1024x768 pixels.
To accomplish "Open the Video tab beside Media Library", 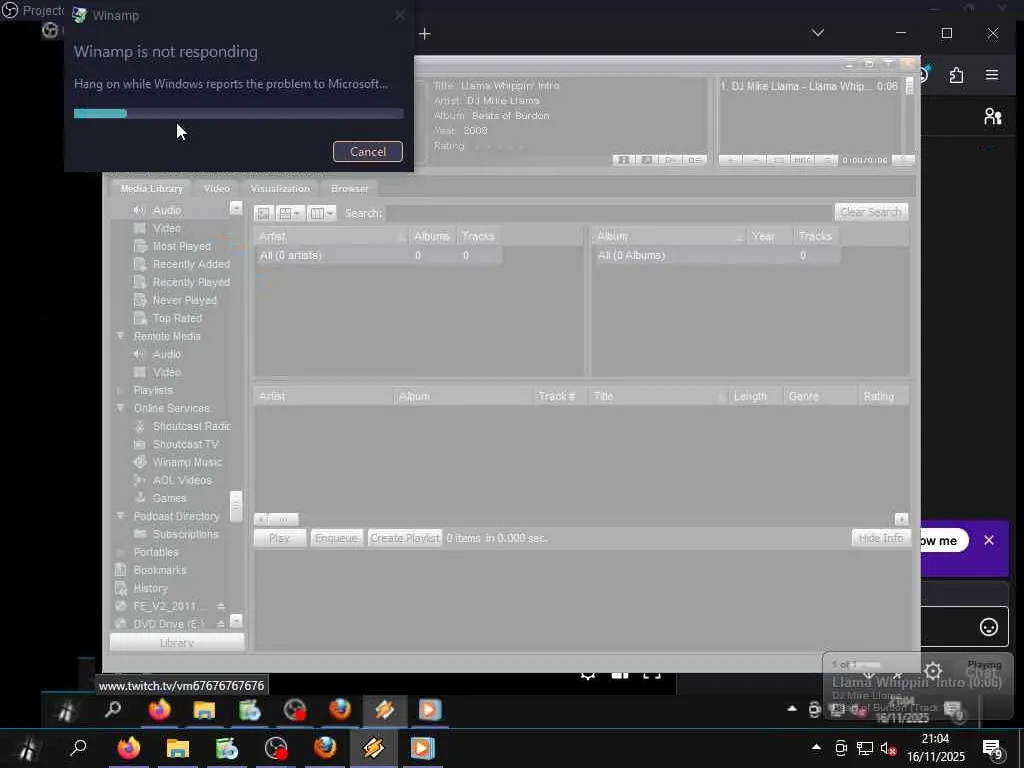I will click(x=216, y=188).
